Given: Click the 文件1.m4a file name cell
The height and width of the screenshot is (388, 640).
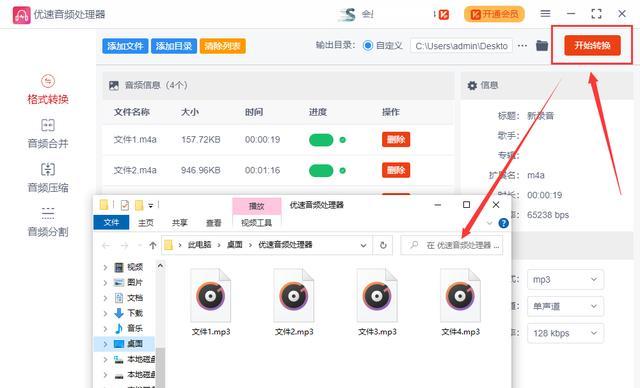Looking at the screenshot, I should (135, 140).
